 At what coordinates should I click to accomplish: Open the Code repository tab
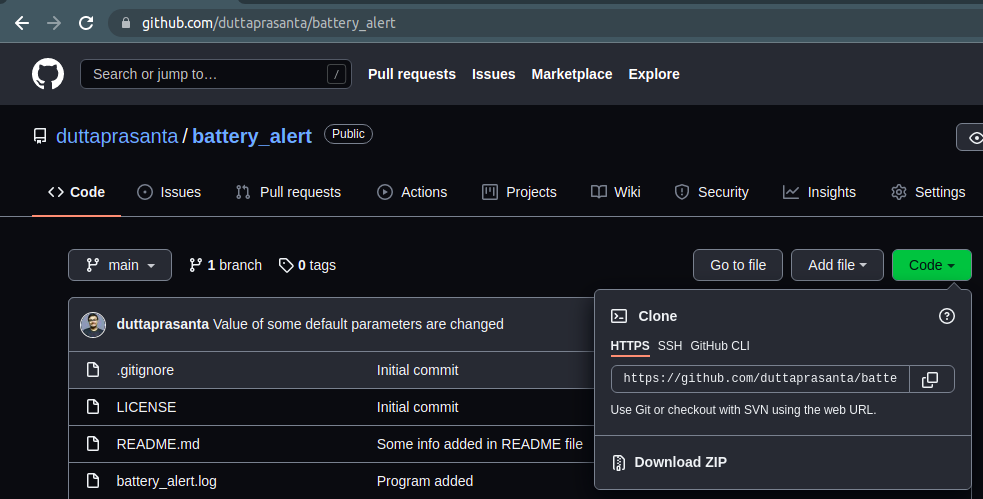[76, 192]
